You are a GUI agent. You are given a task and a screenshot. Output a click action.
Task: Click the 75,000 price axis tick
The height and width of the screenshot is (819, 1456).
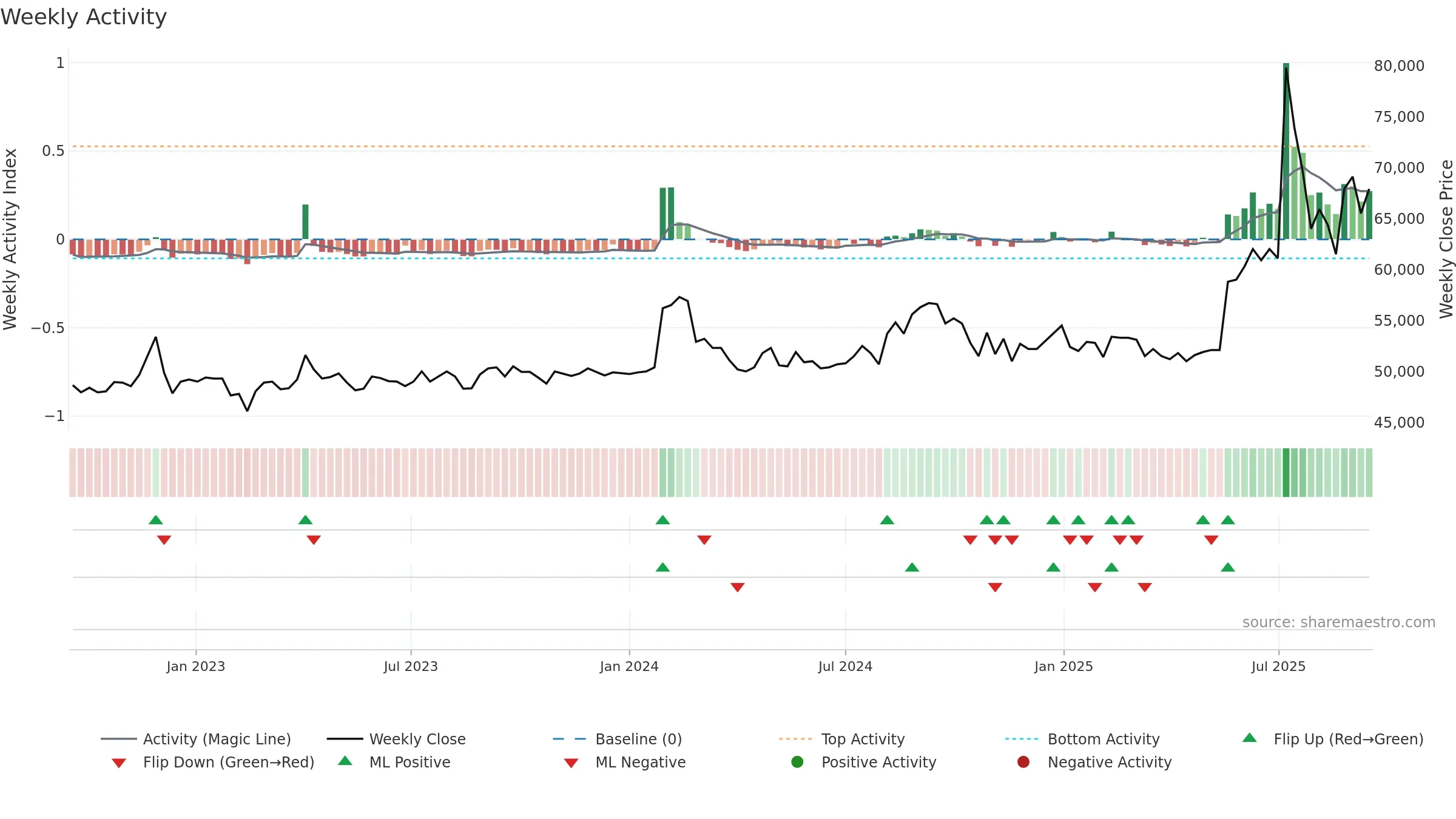(x=1399, y=116)
